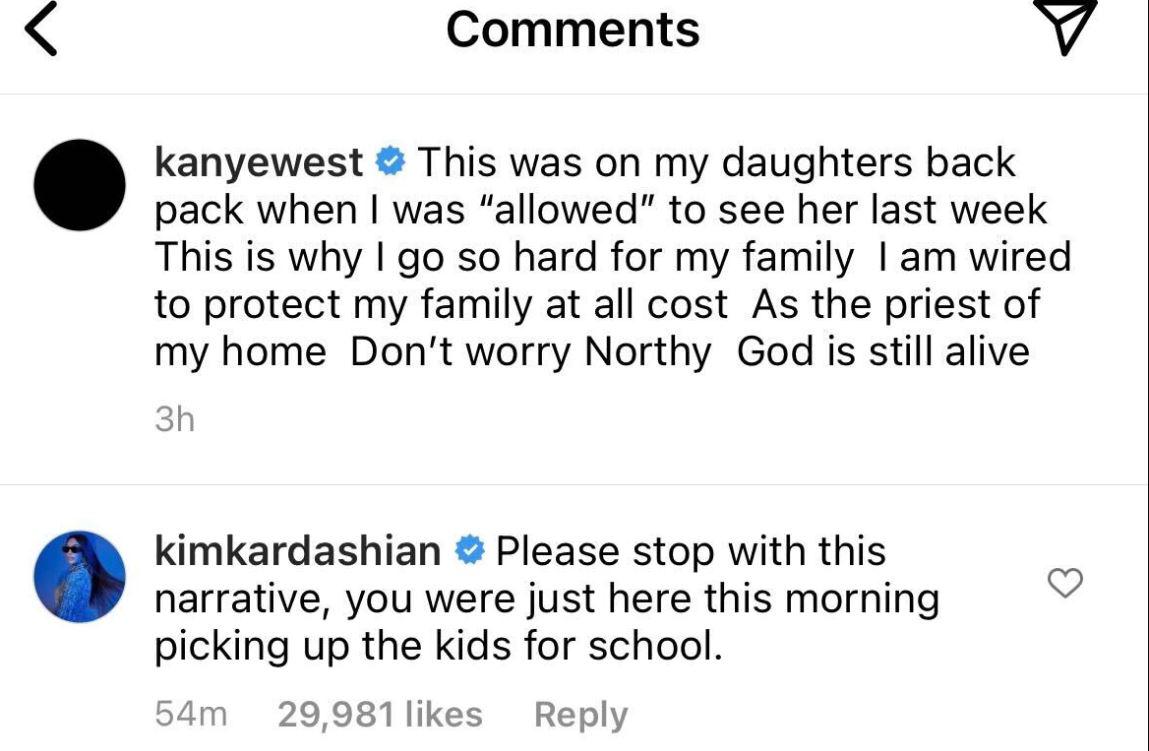Viewport: 1149px width, 751px height.
Task: Click kanyewest's blue verified checkmark
Action: tap(389, 160)
